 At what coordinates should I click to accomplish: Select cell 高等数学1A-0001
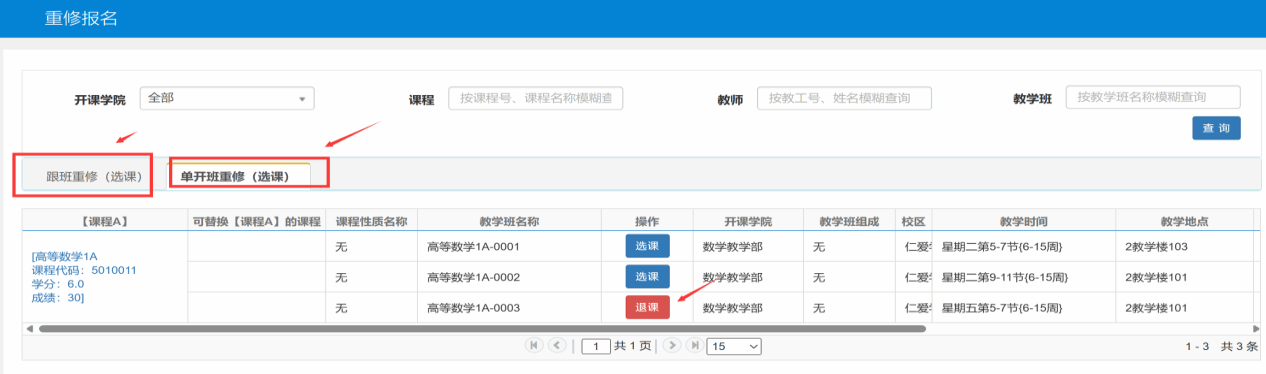pos(509,246)
